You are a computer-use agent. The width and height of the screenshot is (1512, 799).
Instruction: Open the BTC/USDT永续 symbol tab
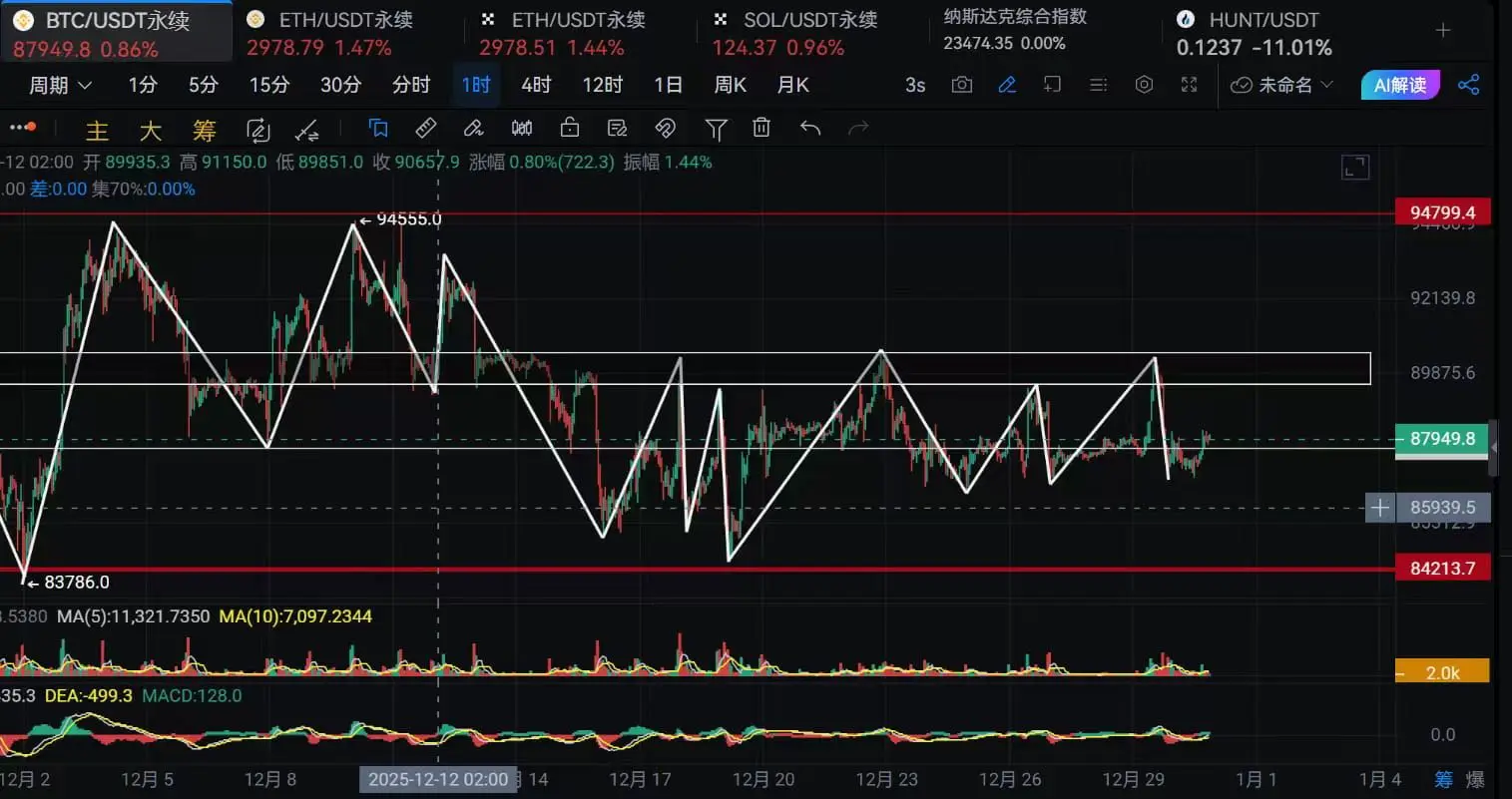116,33
